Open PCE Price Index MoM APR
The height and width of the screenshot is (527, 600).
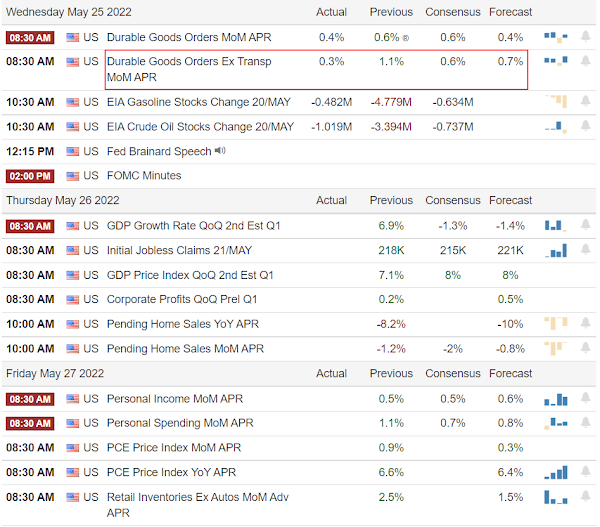click(x=174, y=447)
